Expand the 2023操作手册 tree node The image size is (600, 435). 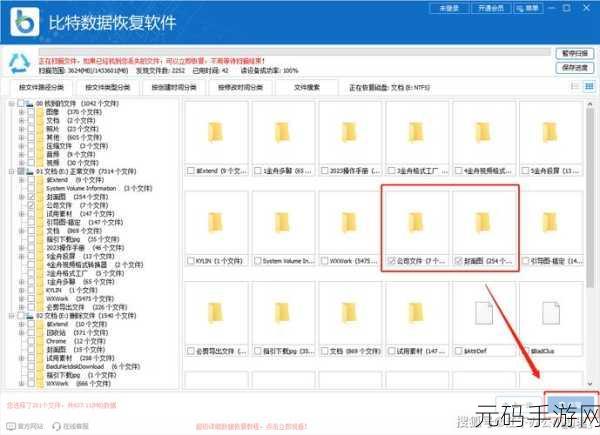(21, 248)
